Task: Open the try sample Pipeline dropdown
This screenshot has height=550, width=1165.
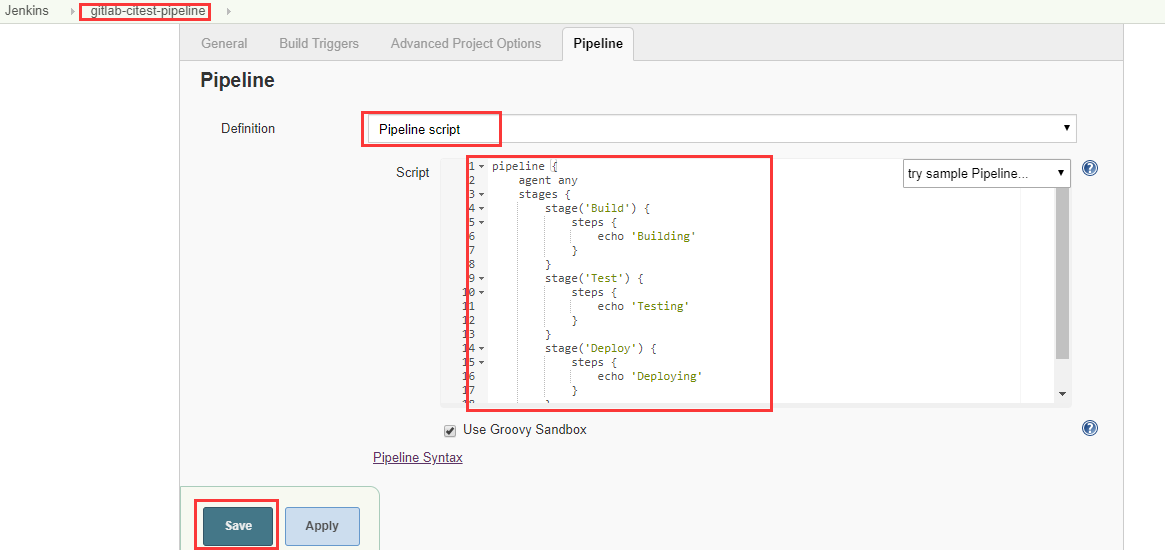Action: coord(987,173)
